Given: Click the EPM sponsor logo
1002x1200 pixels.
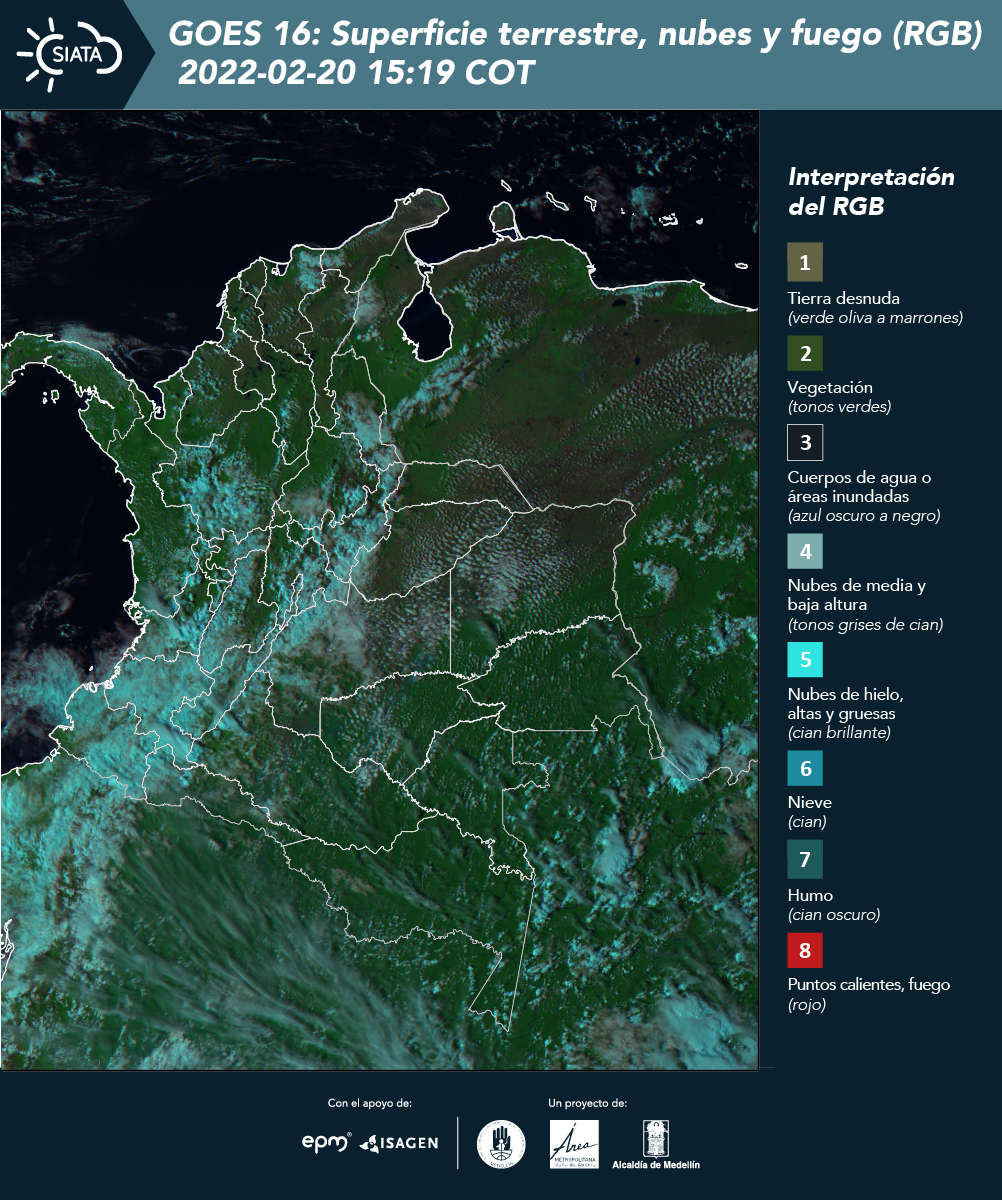Looking at the screenshot, I should pos(326,1142).
